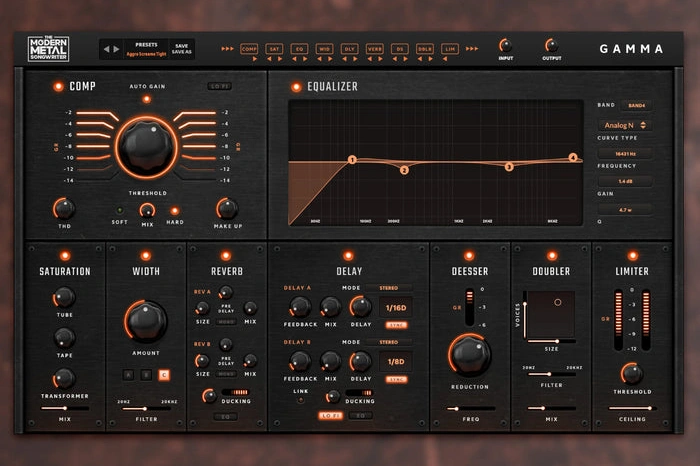Toggle compressor LO FI button
Viewport: 700px width, 466px height.
tap(220, 86)
